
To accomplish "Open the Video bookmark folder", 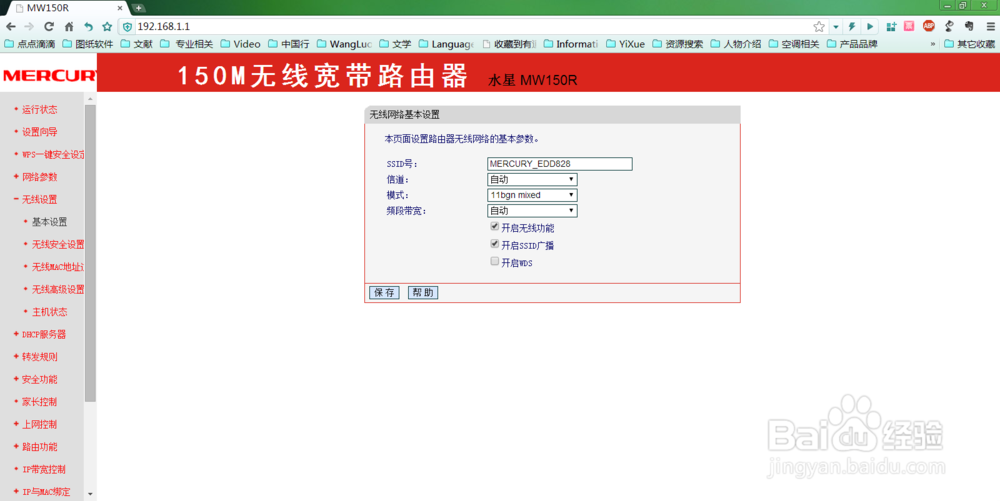I will click(x=240, y=44).
